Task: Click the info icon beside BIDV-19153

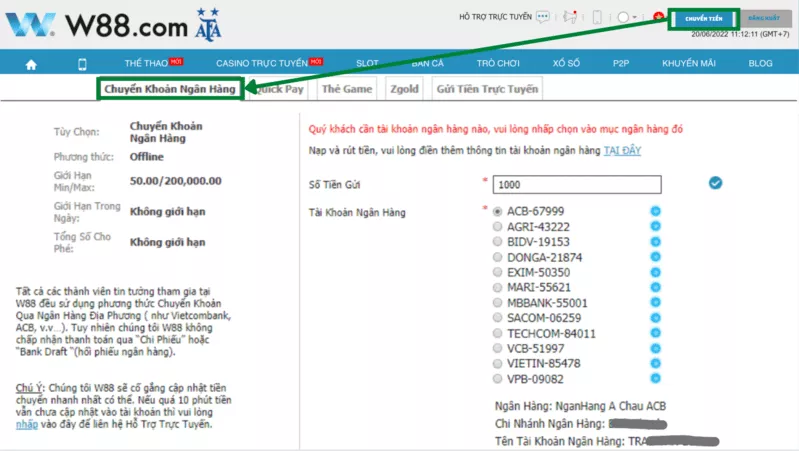Action: (x=655, y=242)
